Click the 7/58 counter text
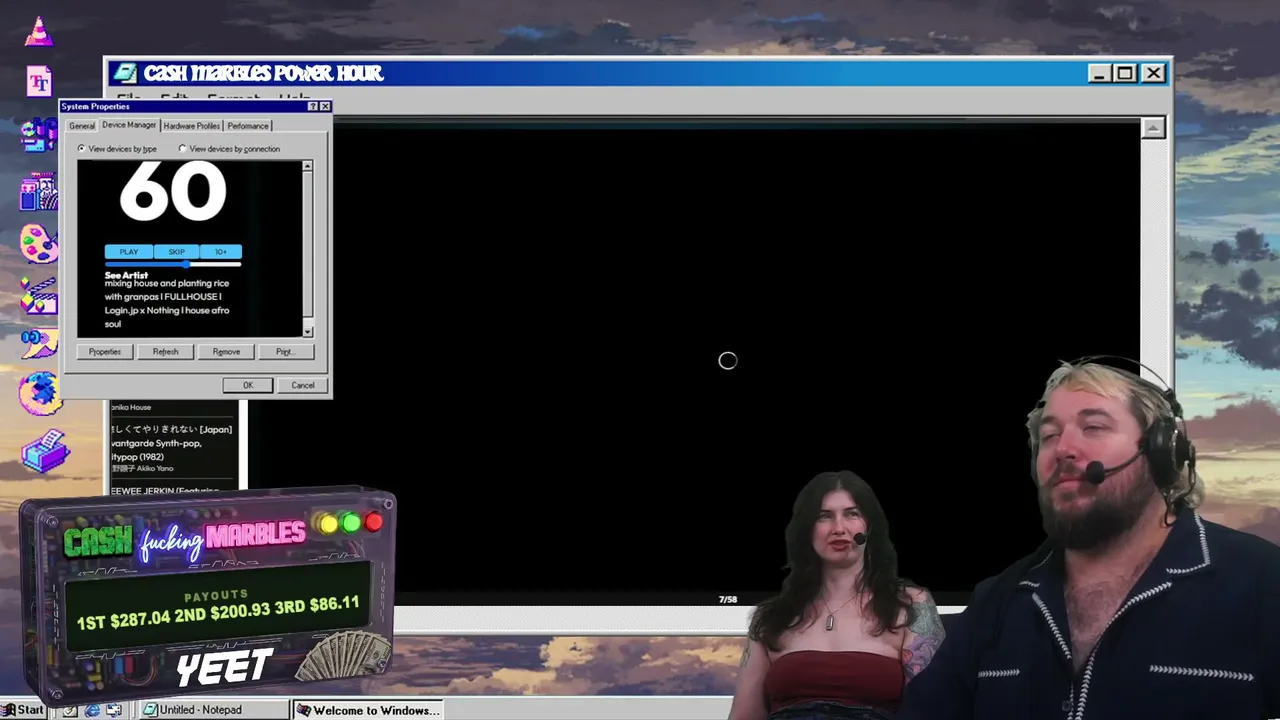The height and width of the screenshot is (720, 1280). pyautogui.click(x=728, y=600)
